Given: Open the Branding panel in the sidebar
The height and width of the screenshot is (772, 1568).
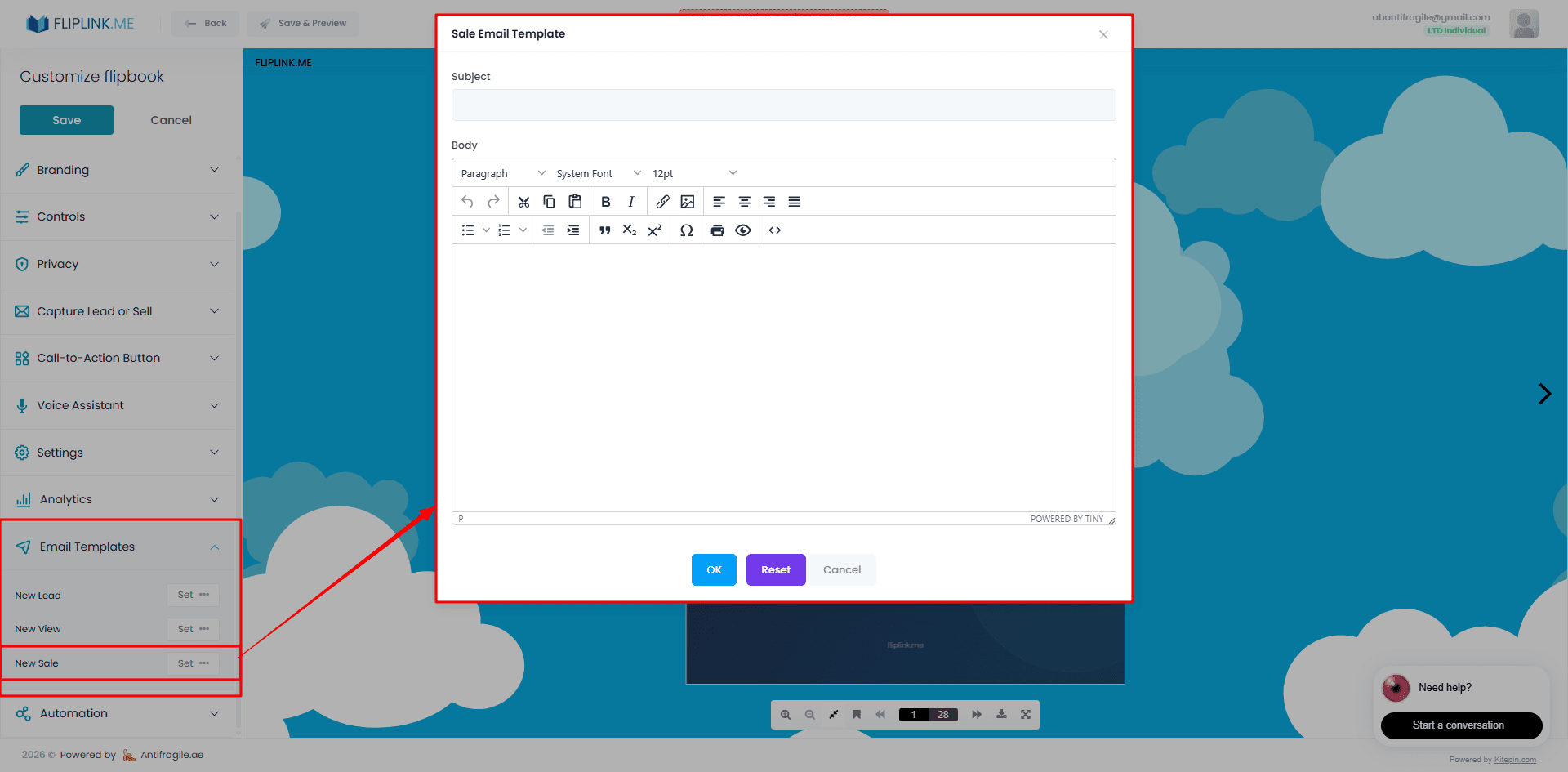Looking at the screenshot, I should pos(118,170).
